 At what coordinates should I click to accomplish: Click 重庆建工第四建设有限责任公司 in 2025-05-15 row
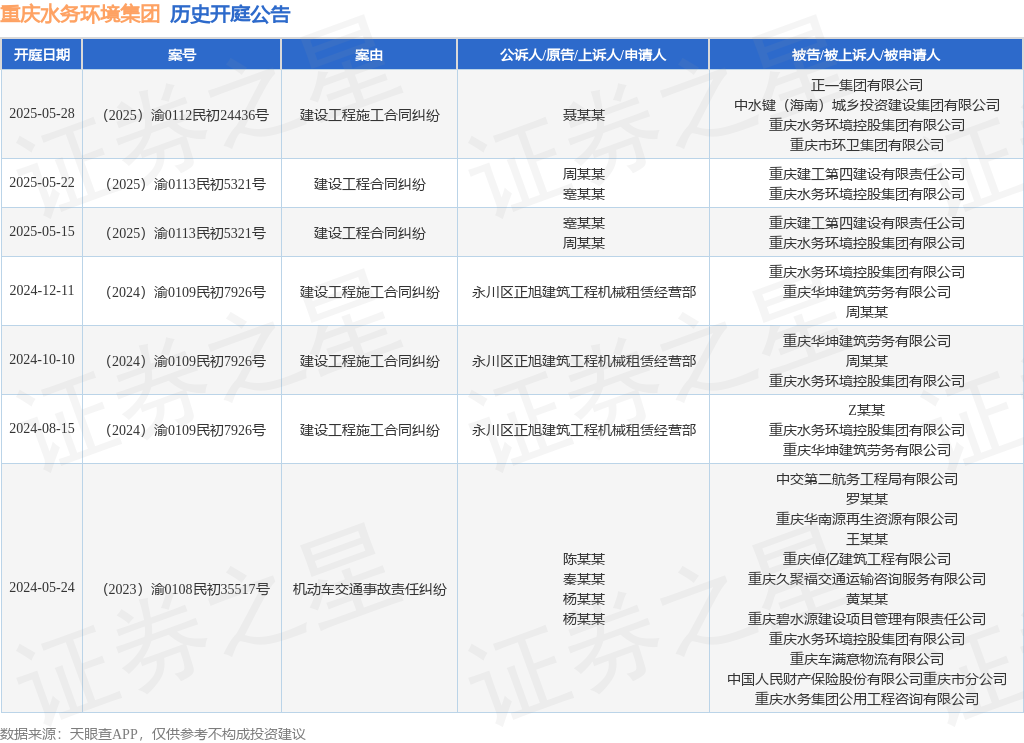[x=867, y=223]
